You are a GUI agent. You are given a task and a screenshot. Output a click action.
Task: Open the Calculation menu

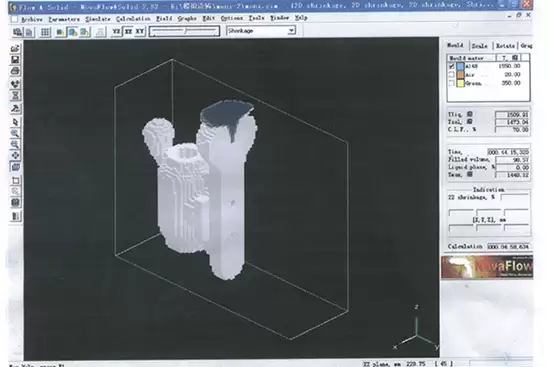[x=133, y=19]
